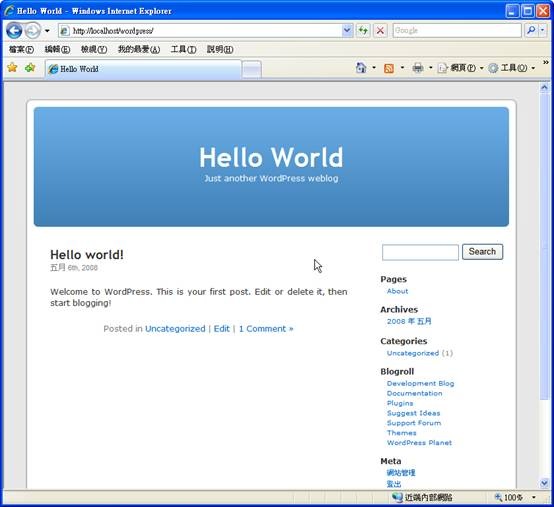Click the 近端內部網路 security zone status

click(422, 497)
